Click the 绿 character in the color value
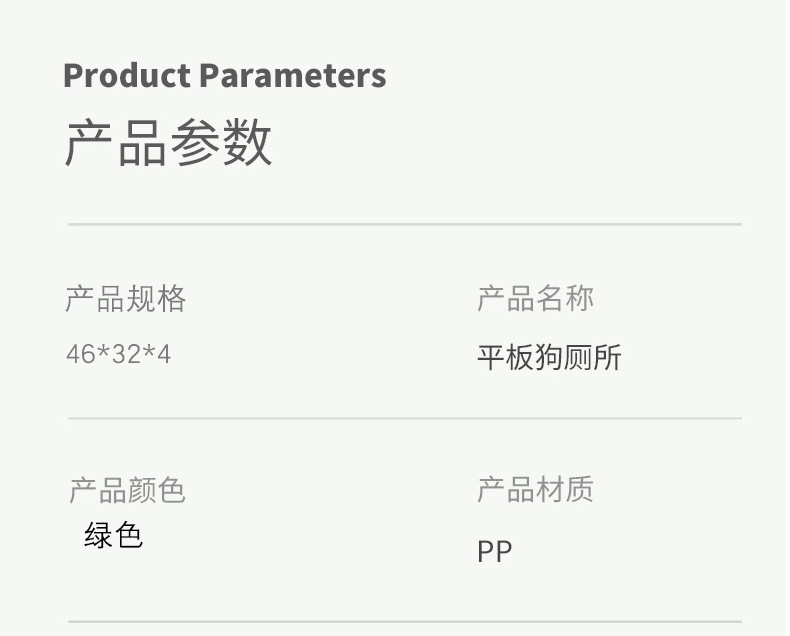790x636 pixels. (98, 535)
